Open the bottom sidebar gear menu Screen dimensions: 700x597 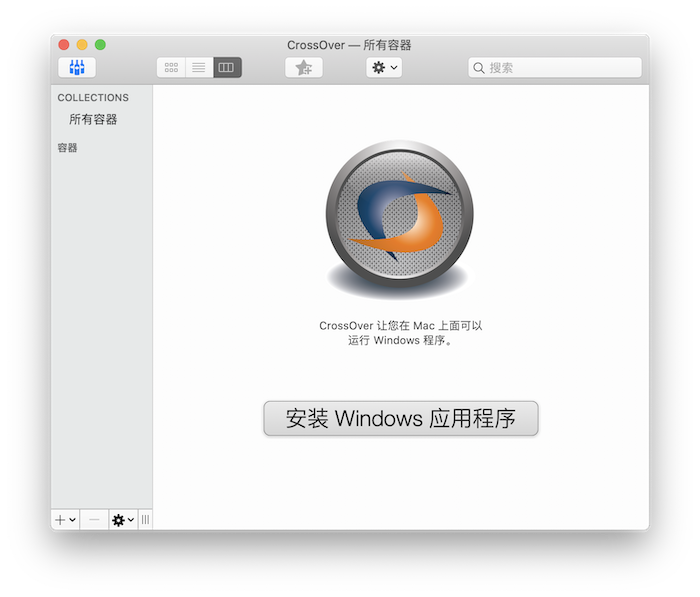123,520
